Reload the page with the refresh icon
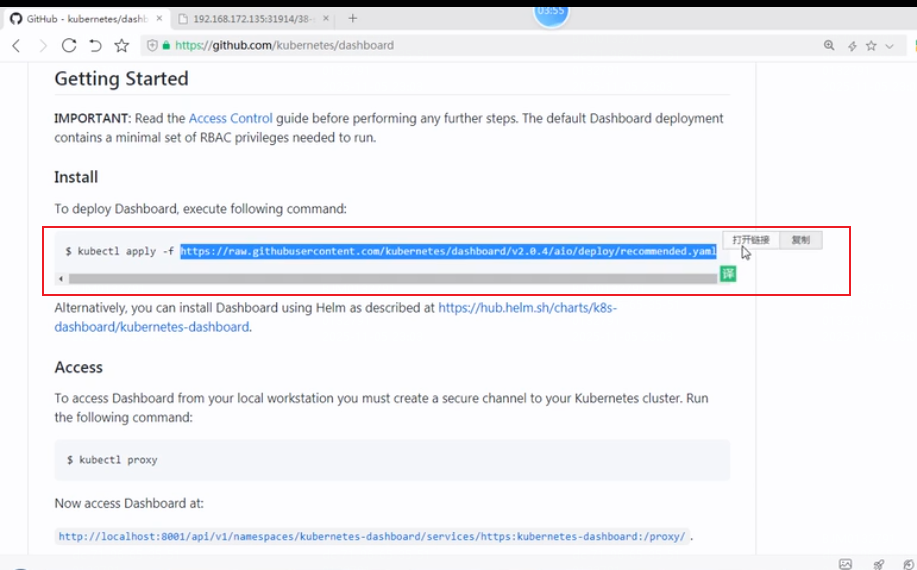 (x=69, y=45)
